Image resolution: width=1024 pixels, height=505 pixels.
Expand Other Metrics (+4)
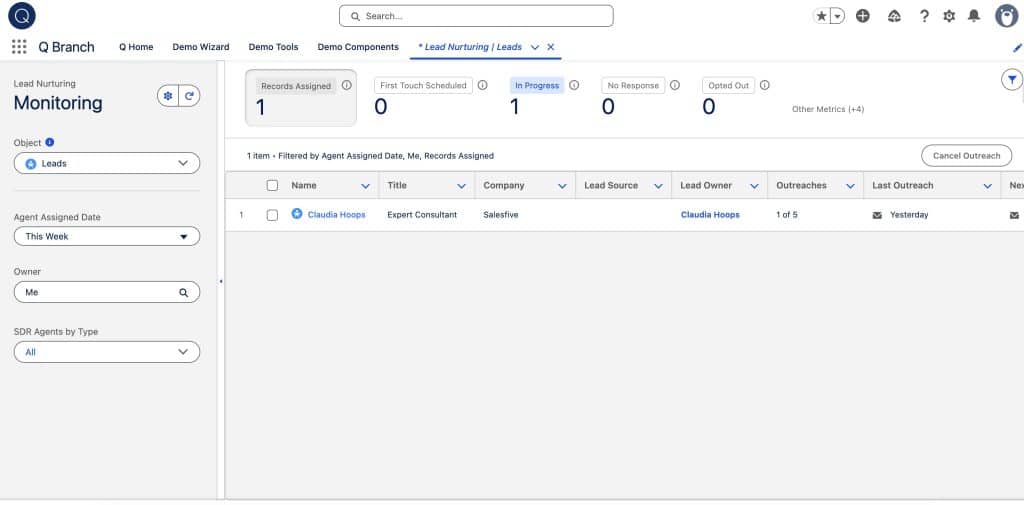[x=828, y=109]
